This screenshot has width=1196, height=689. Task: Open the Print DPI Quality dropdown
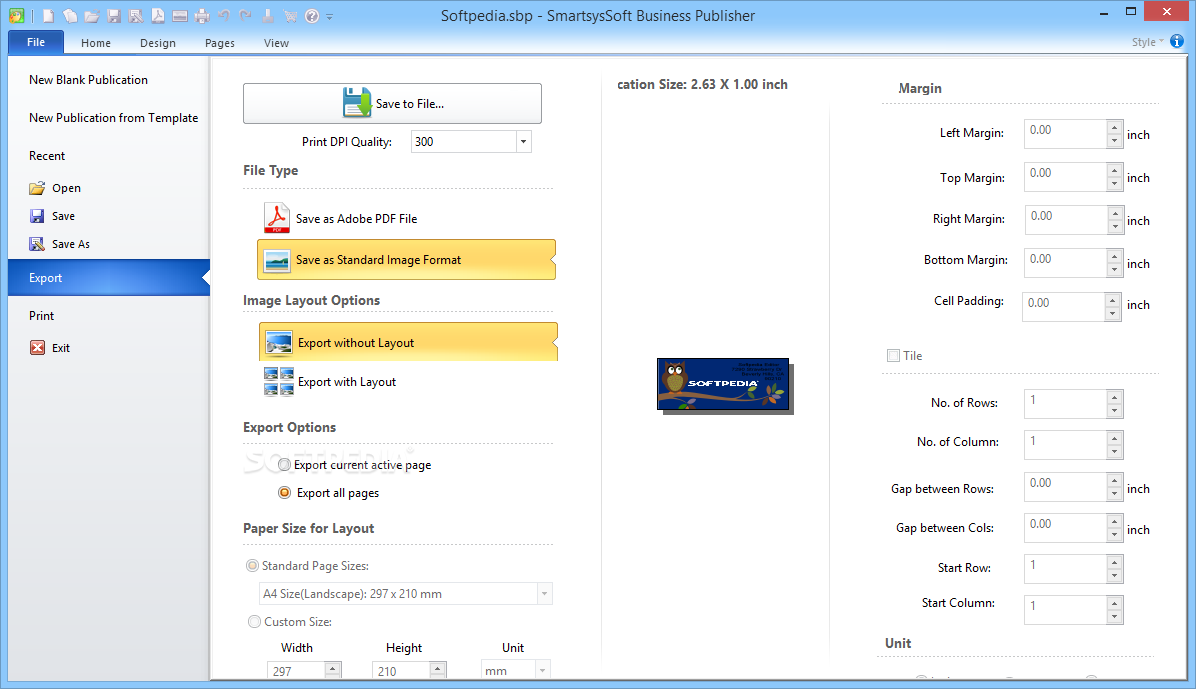(x=523, y=142)
